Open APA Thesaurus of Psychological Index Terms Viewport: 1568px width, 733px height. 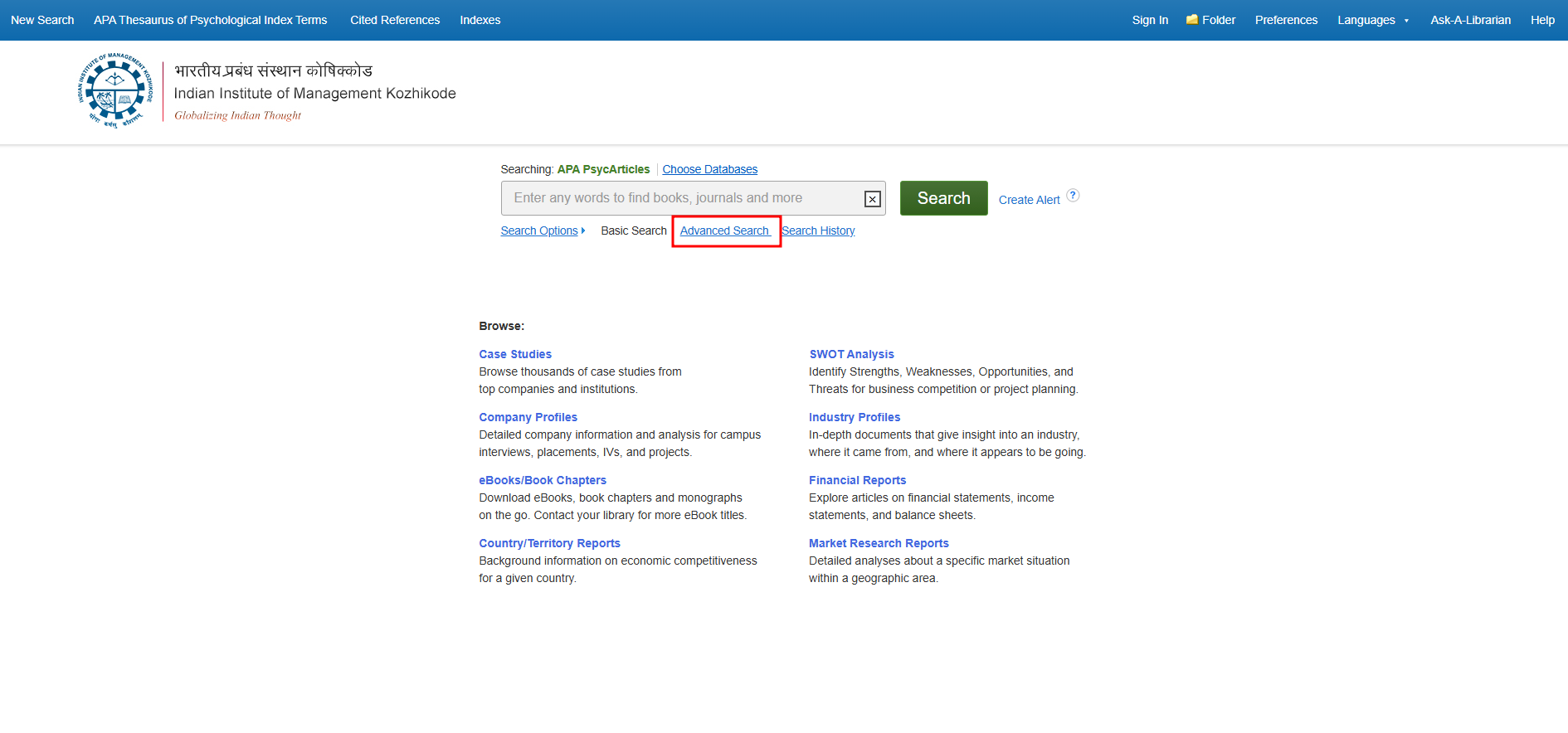point(210,20)
